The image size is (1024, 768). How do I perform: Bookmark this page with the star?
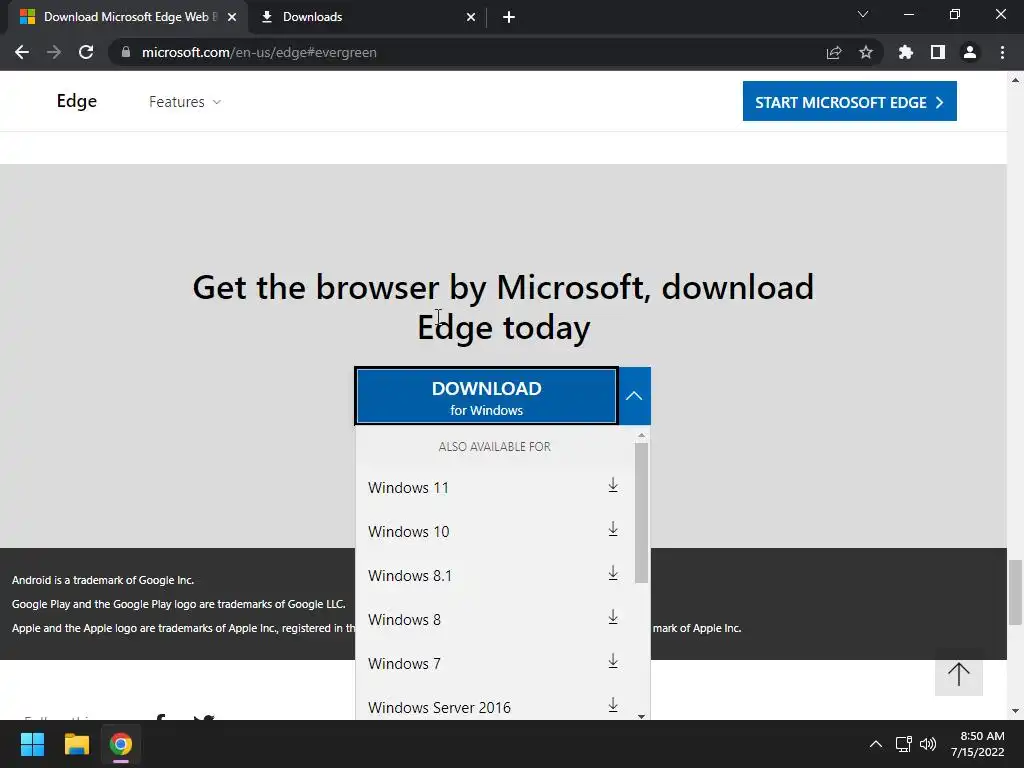pyautogui.click(x=866, y=52)
